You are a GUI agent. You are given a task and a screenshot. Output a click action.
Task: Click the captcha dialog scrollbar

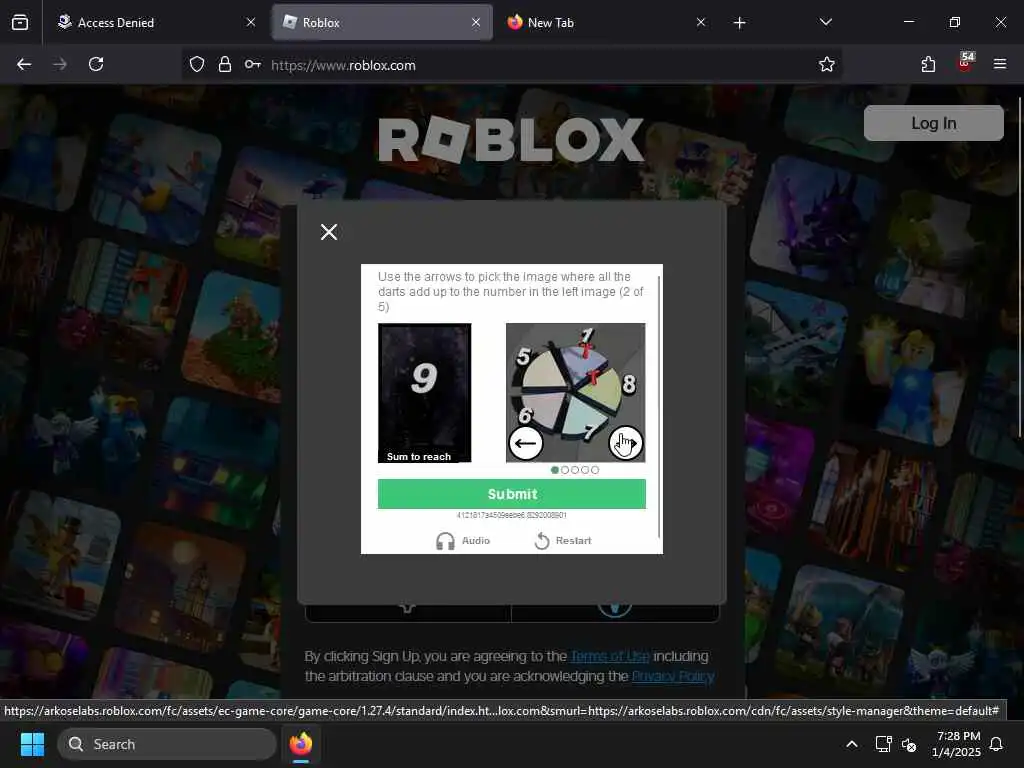(x=659, y=406)
